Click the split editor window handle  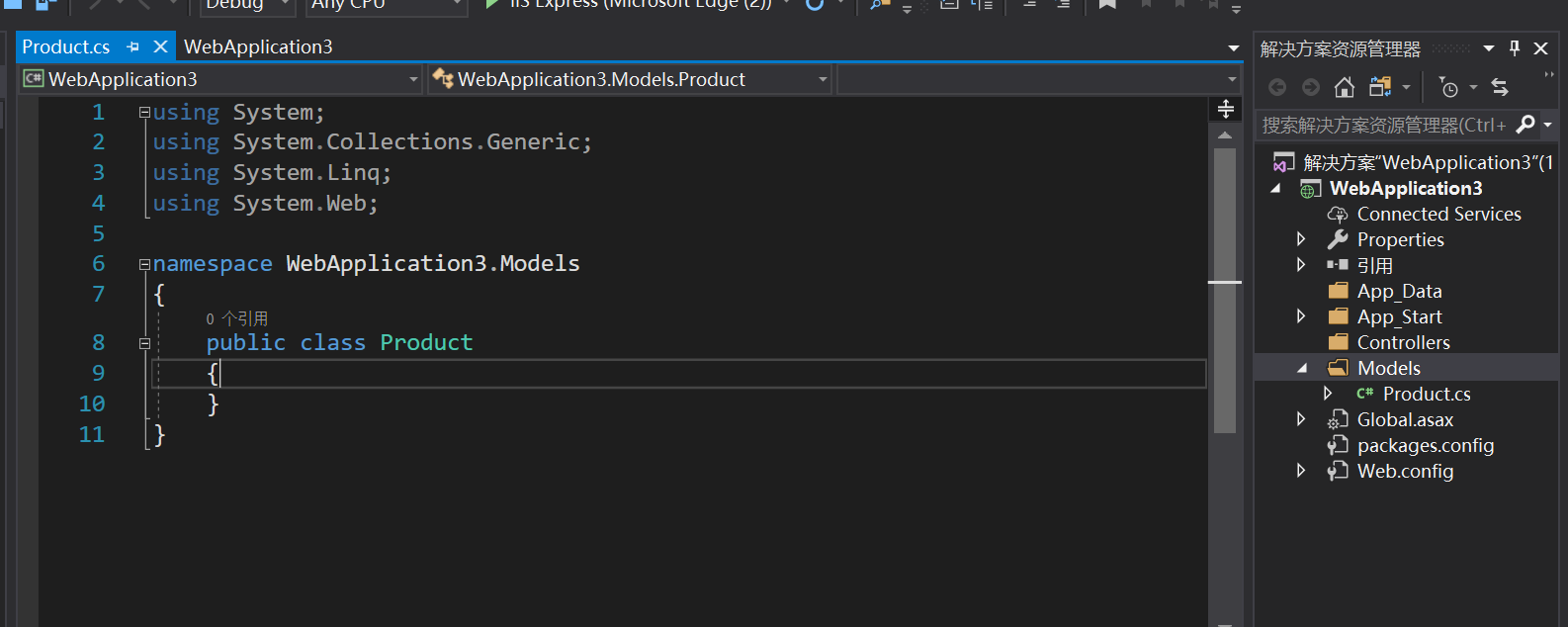click(1226, 109)
